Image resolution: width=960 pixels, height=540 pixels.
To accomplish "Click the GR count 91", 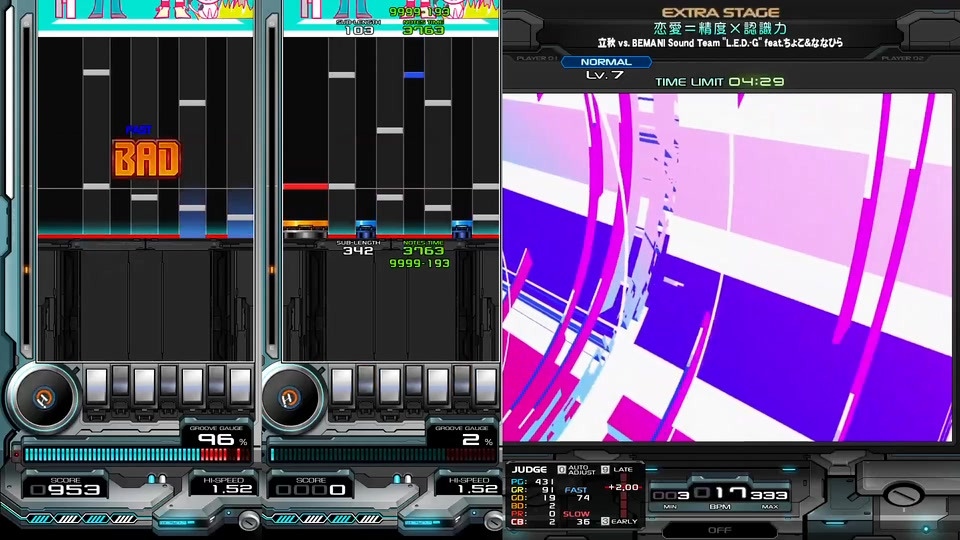I will pyautogui.click(x=548, y=490).
